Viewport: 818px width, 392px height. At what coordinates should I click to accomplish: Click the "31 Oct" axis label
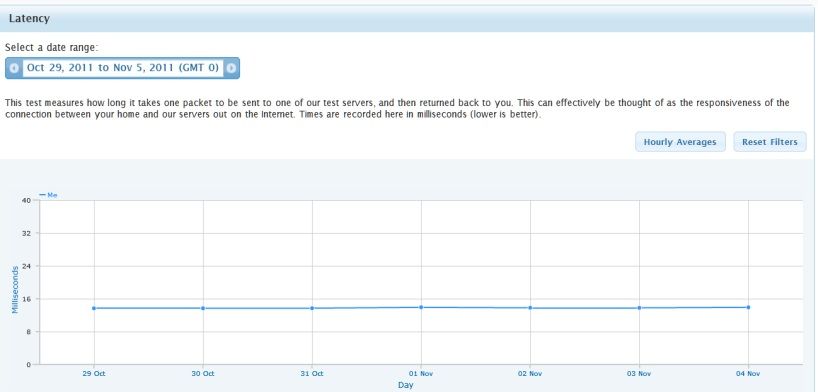click(x=312, y=374)
